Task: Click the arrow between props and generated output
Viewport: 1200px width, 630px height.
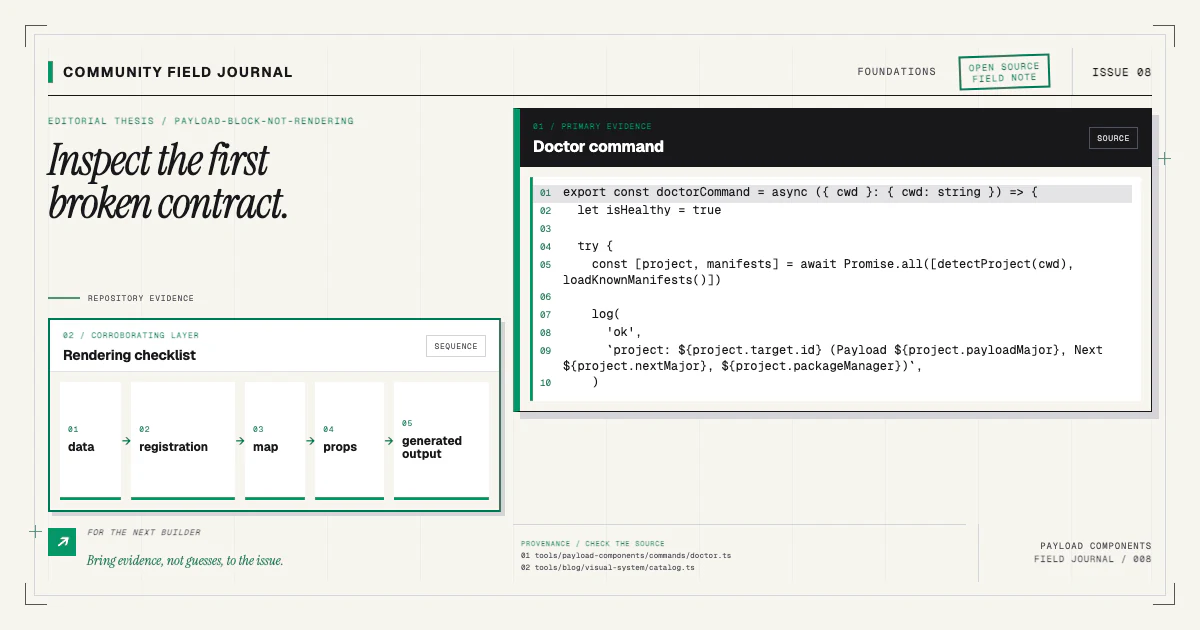Action: click(x=389, y=440)
